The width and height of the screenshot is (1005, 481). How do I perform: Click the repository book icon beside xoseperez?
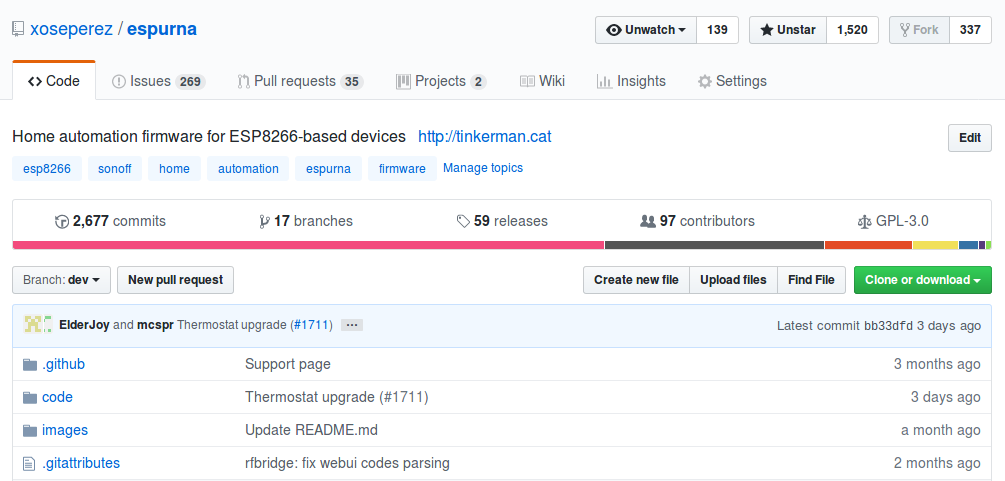(19, 30)
